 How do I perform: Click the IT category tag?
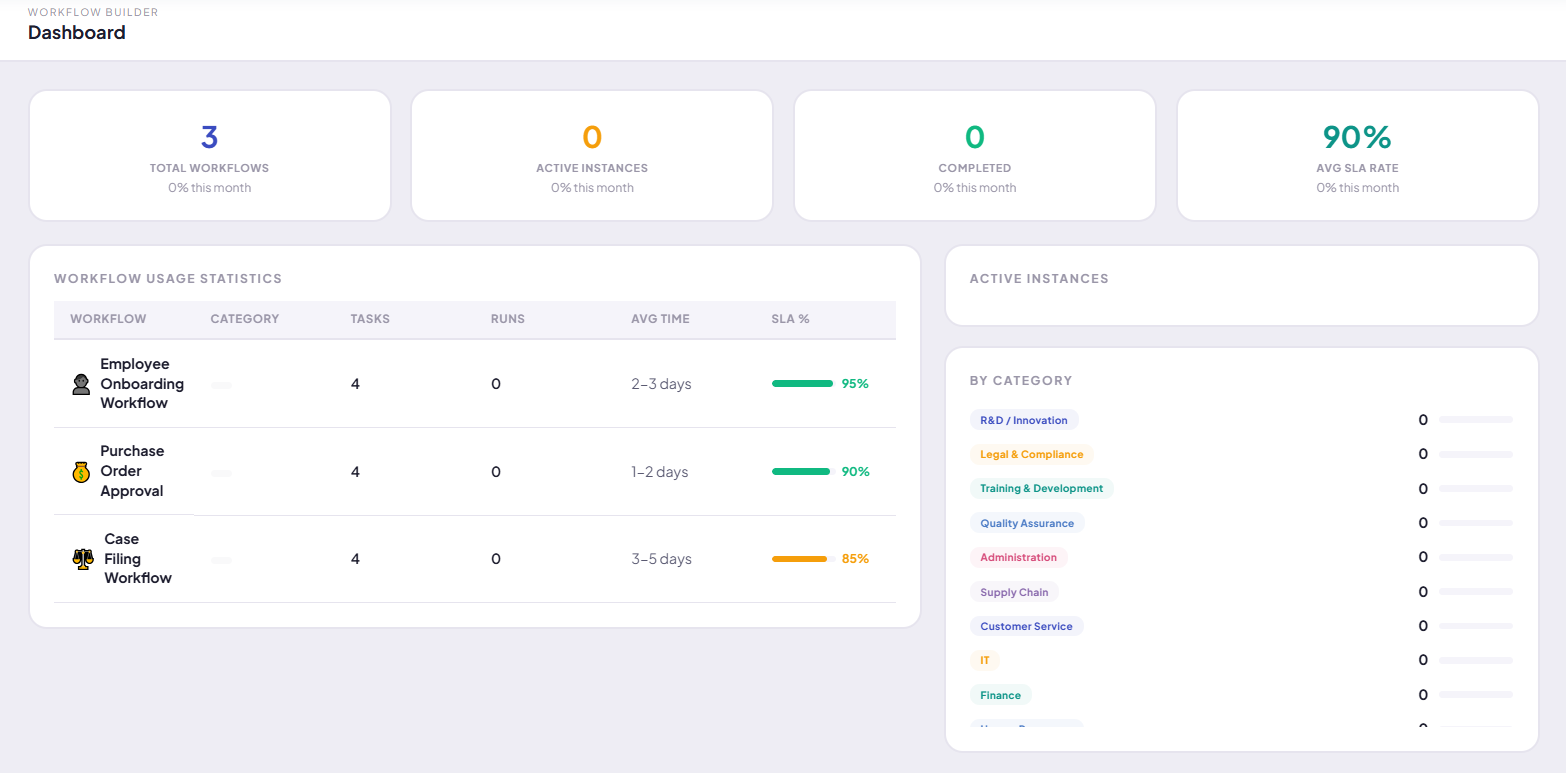(985, 660)
